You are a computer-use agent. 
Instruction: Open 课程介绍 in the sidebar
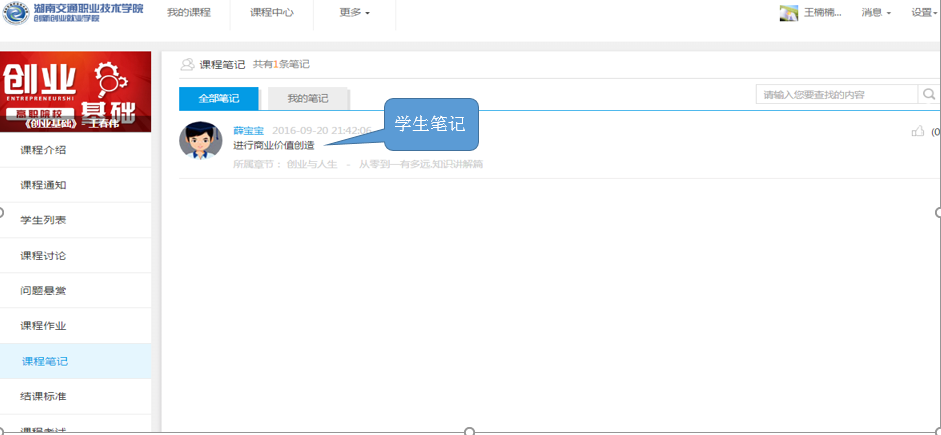tap(43, 150)
